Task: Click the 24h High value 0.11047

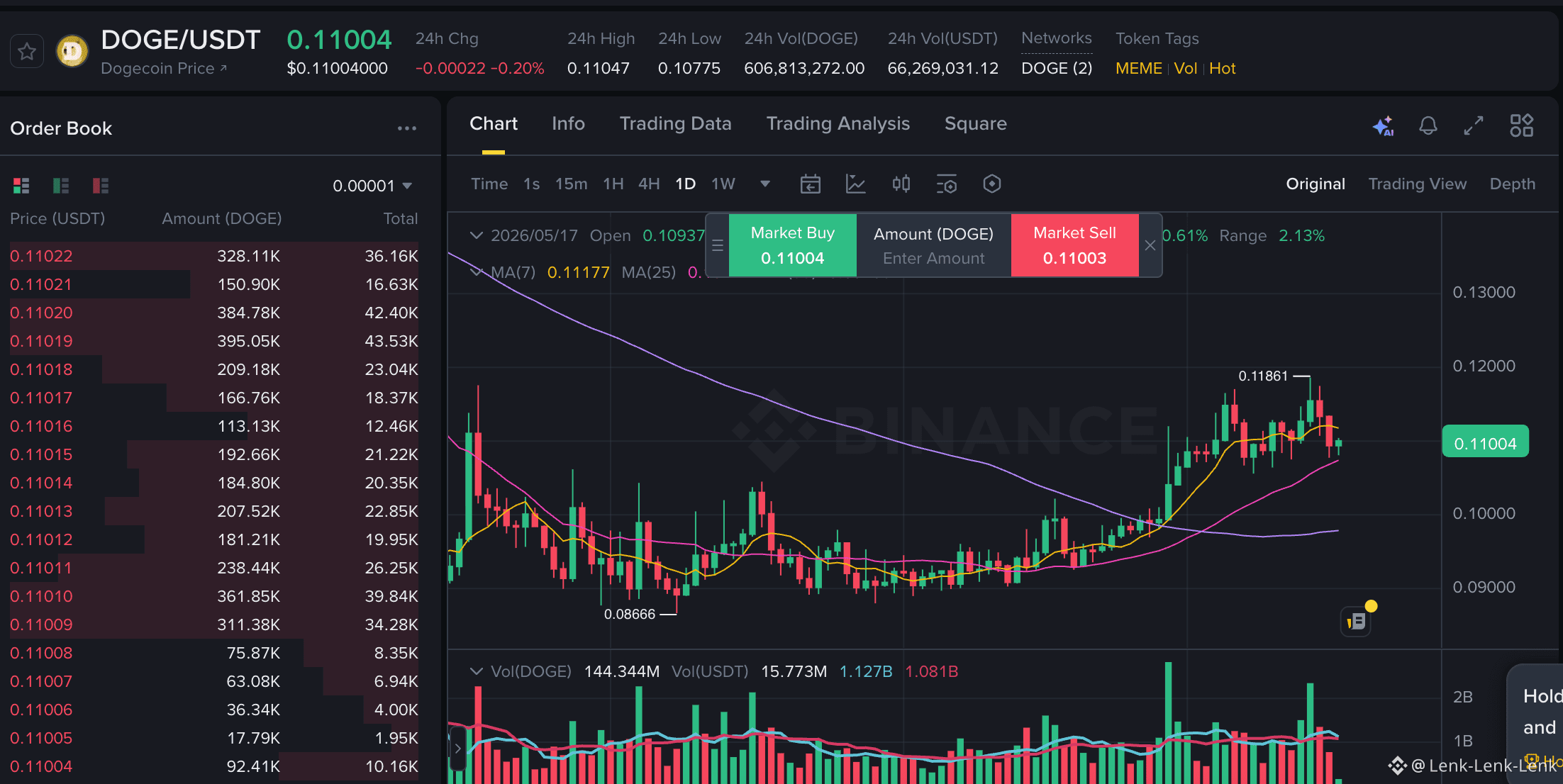Action: pos(599,69)
